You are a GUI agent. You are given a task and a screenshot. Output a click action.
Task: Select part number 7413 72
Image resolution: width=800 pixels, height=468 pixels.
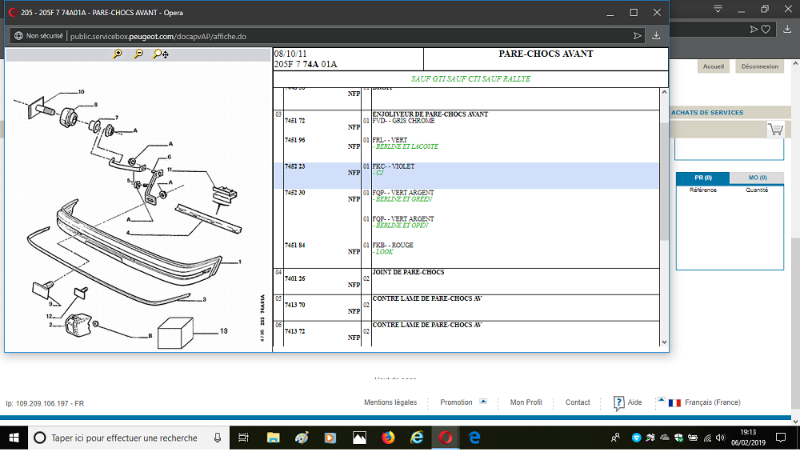tap(295, 332)
